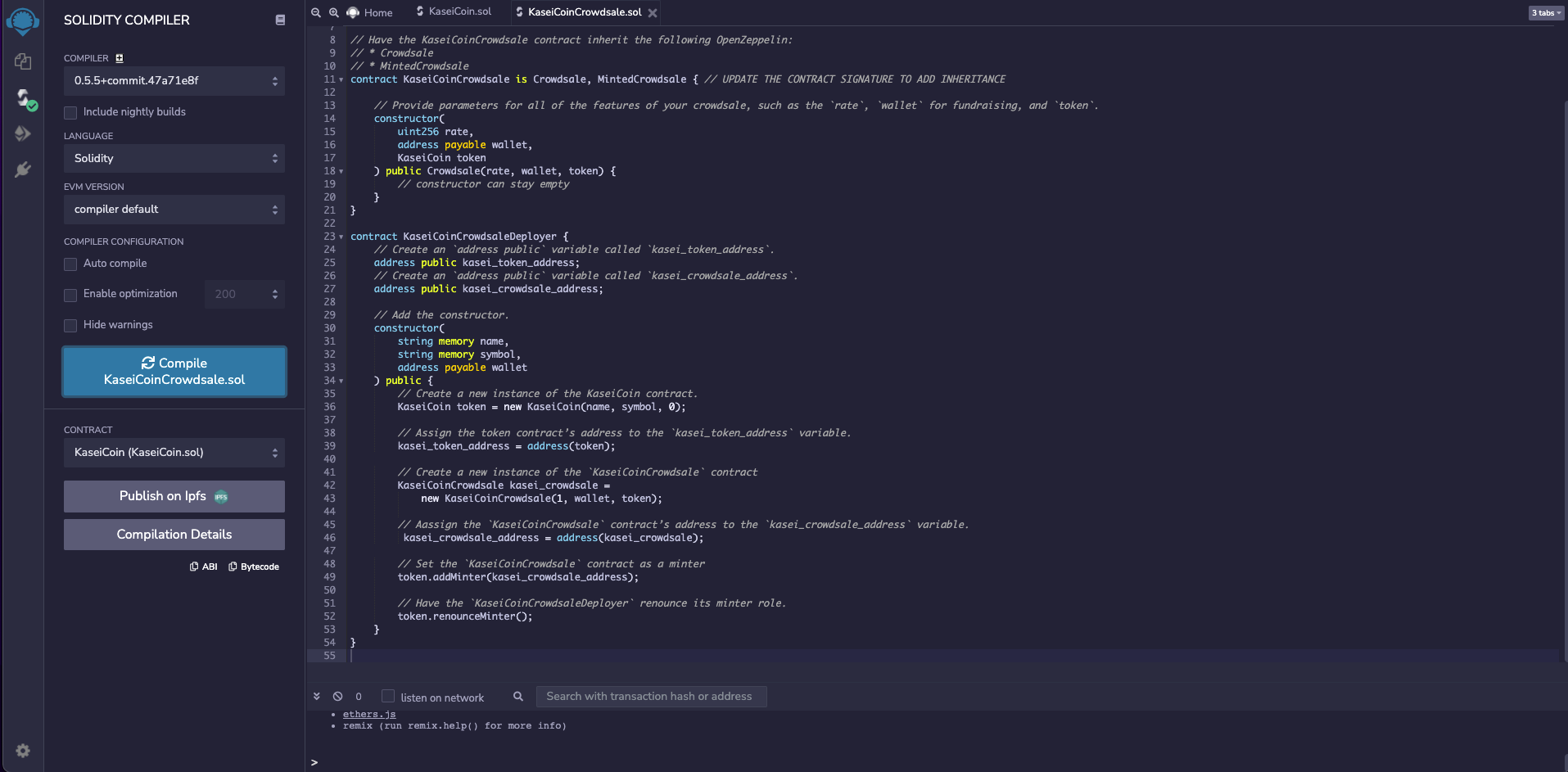Copy the contract Bytecode to clipboard
The image size is (1568, 772).
click(x=254, y=566)
